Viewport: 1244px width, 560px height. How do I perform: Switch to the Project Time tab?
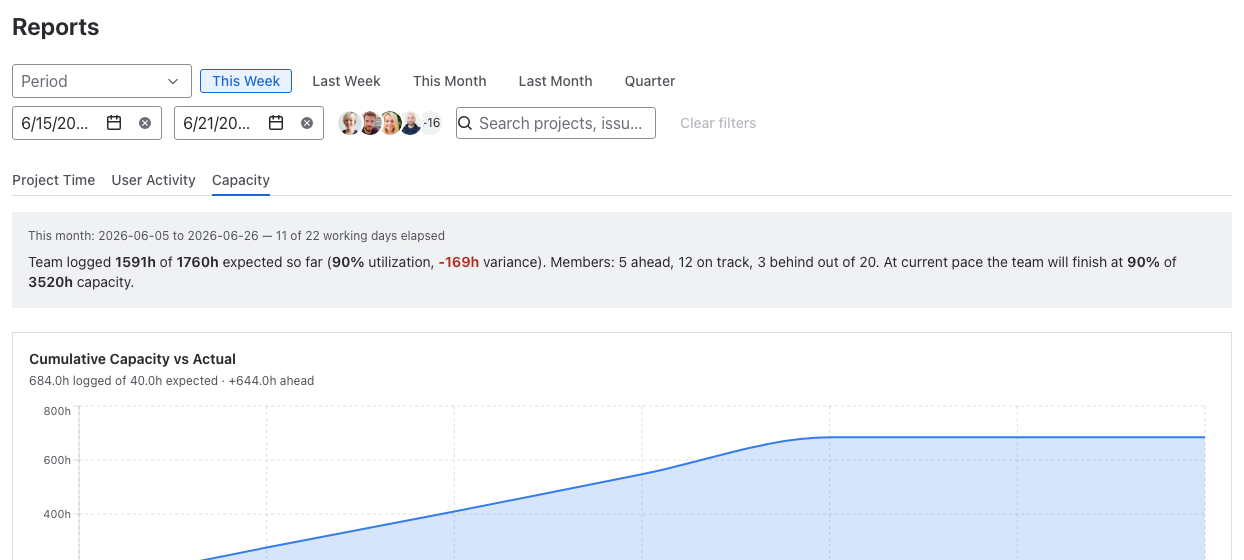pyautogui.click(x=53, y=180)
